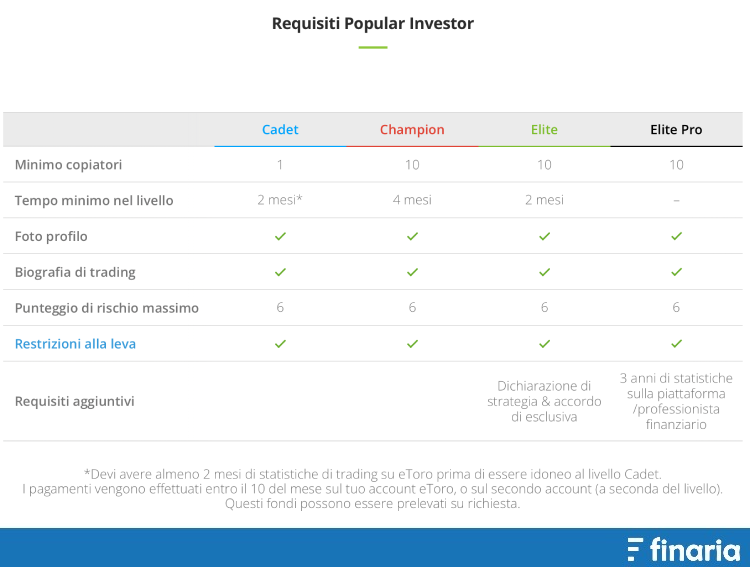The height and width of the screenshot is (567, 750).
Task: Click the Foto profilo checkmark under Elite
Action: pos(544,236)
